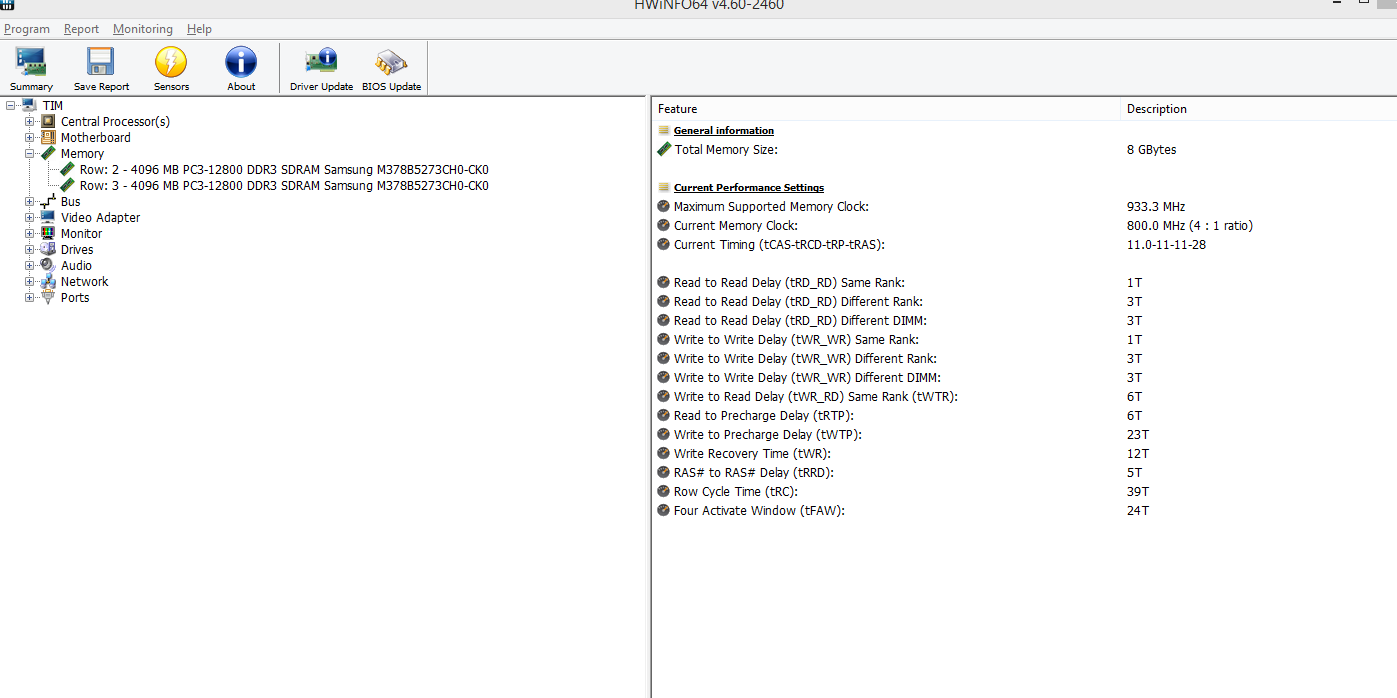Expand the Motherboard node

[x=30, y=137]
